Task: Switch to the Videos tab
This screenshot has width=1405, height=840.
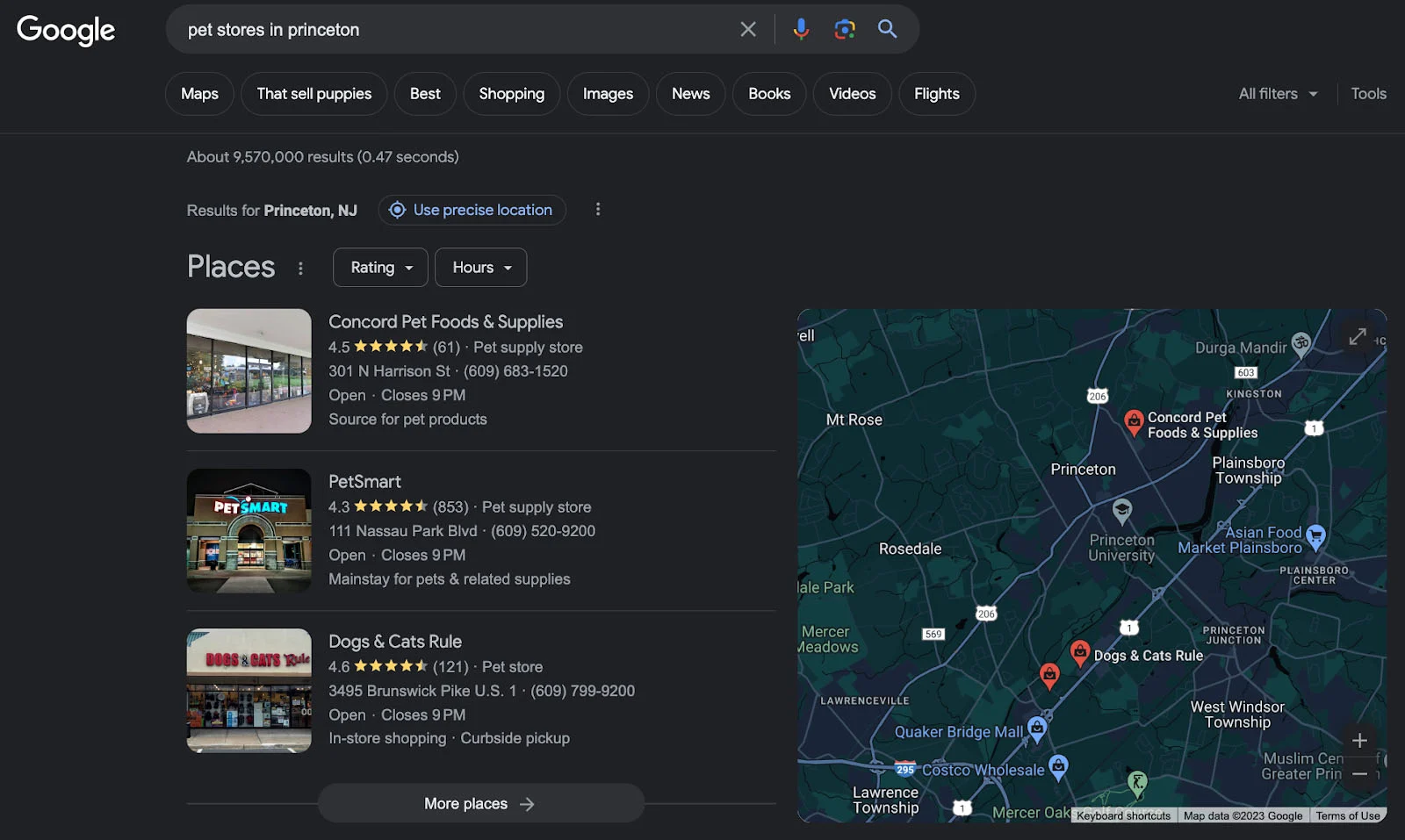Action: [853, 93]
